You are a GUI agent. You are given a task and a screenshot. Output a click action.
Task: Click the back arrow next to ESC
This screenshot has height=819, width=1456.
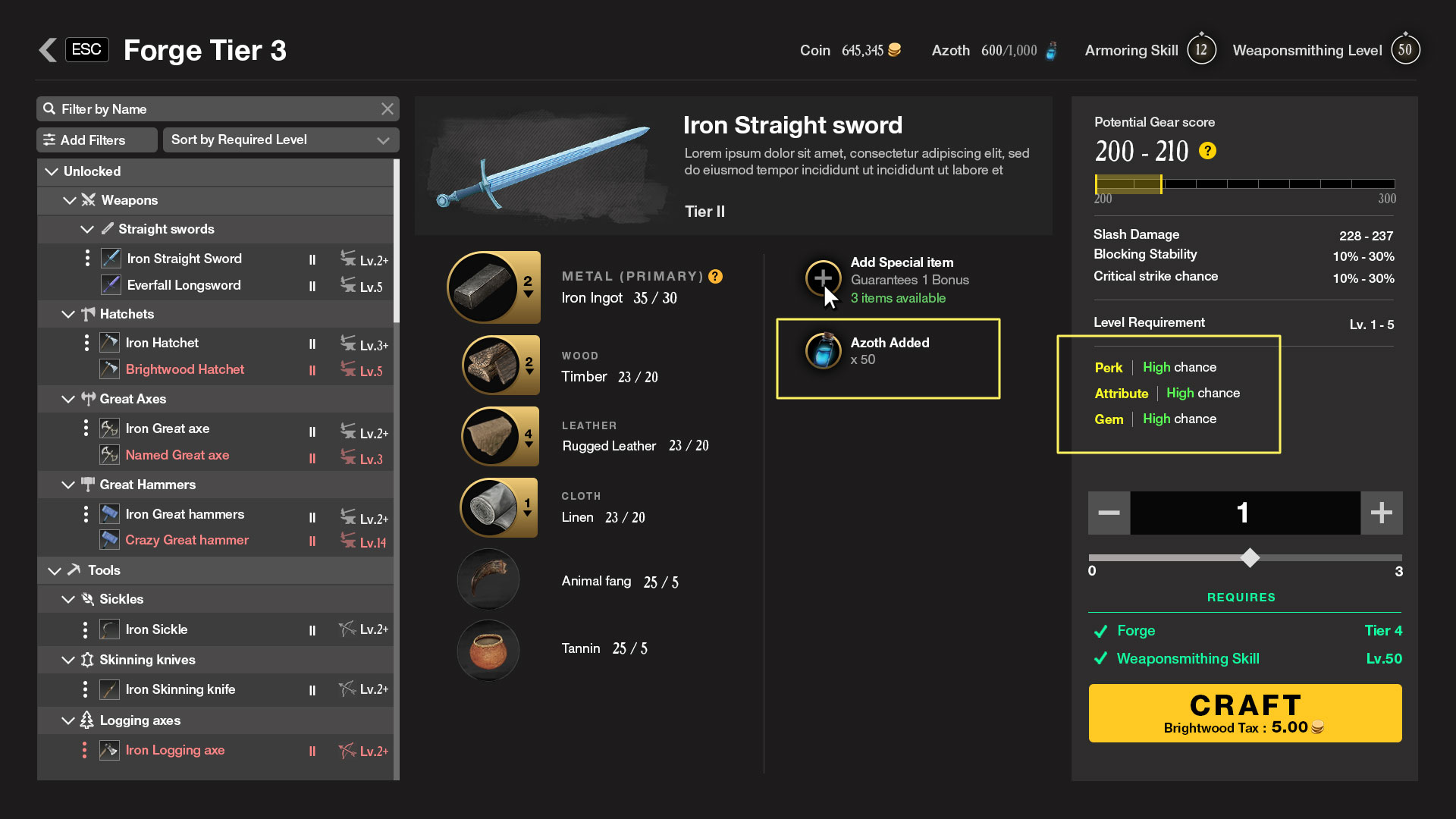(48, 50)
